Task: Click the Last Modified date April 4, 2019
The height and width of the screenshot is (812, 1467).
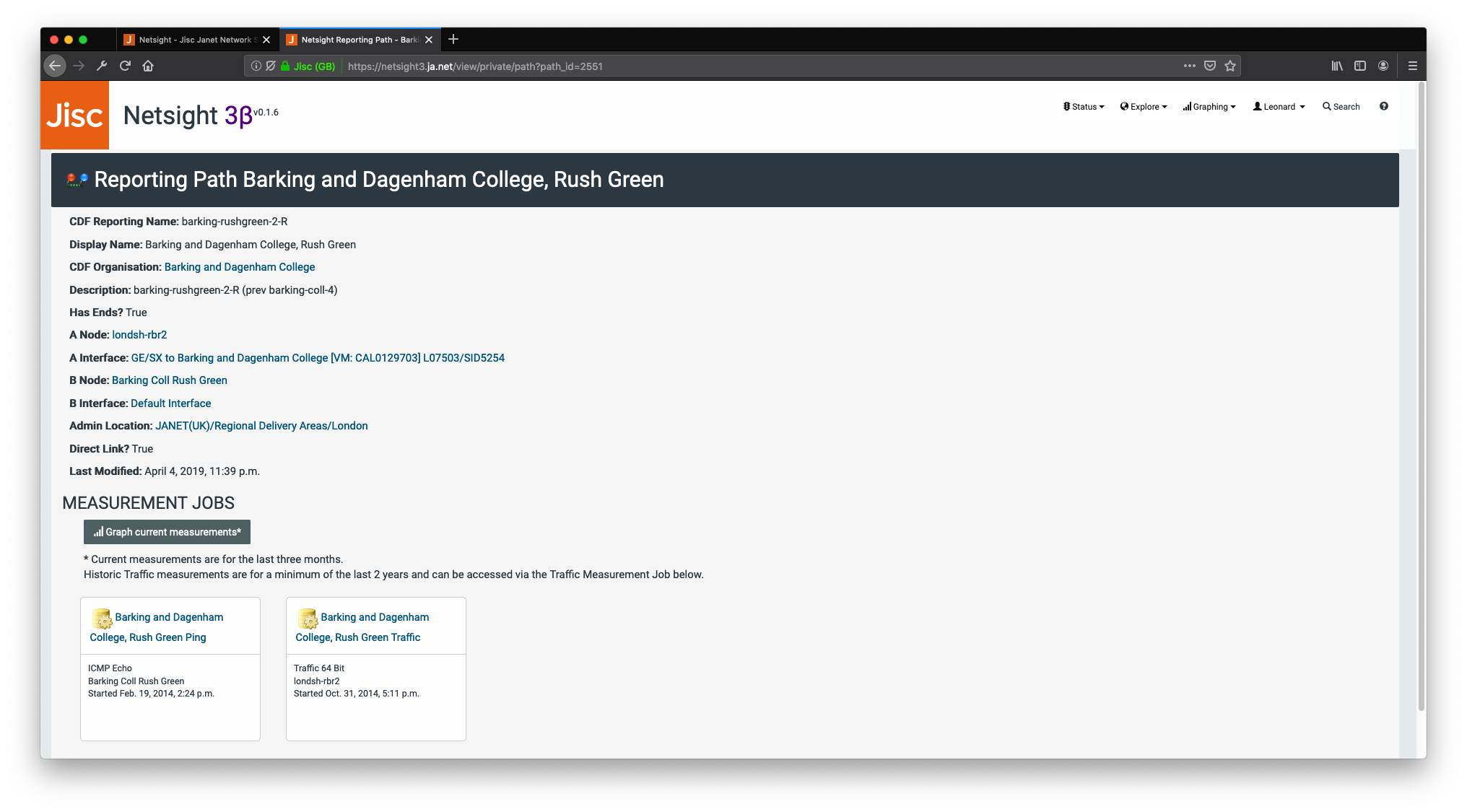Action: [x=202, y=471]
